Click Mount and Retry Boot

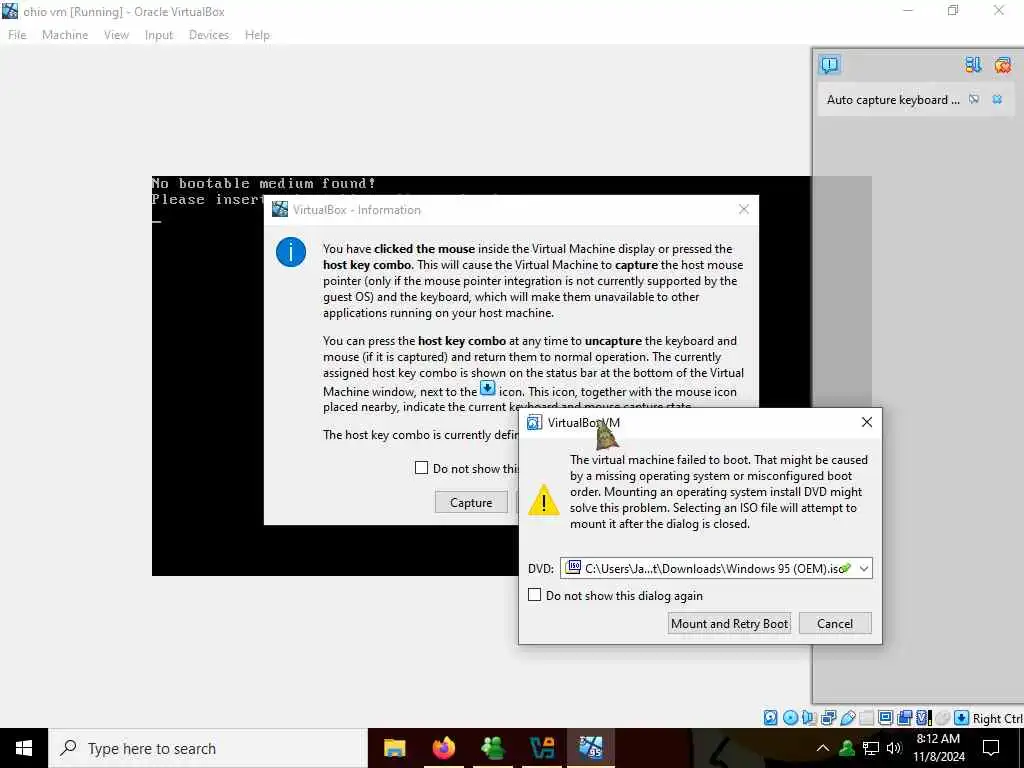pyautogui.click(x=729, y=623)
